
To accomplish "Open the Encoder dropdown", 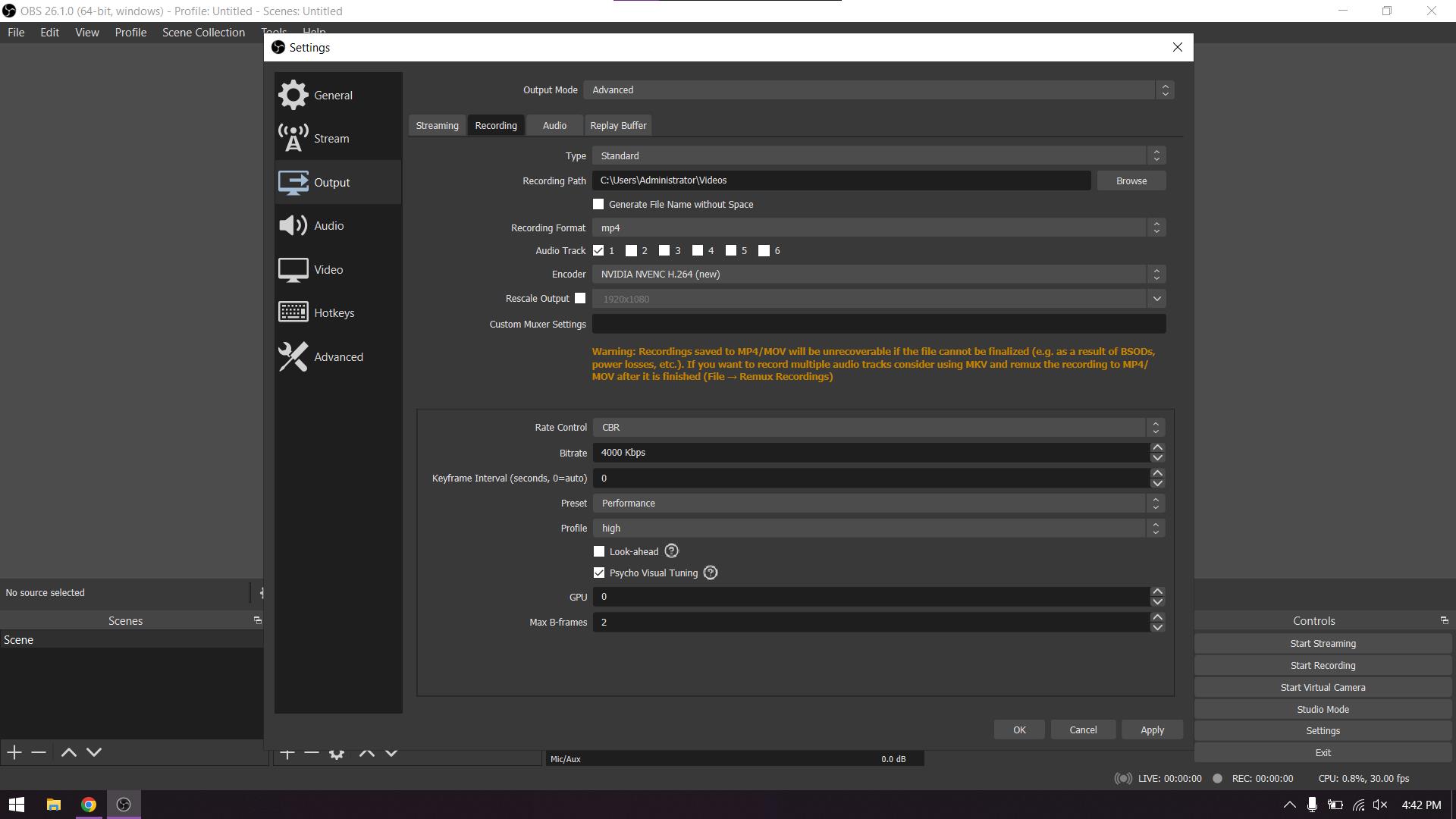I will click(878, 274).
